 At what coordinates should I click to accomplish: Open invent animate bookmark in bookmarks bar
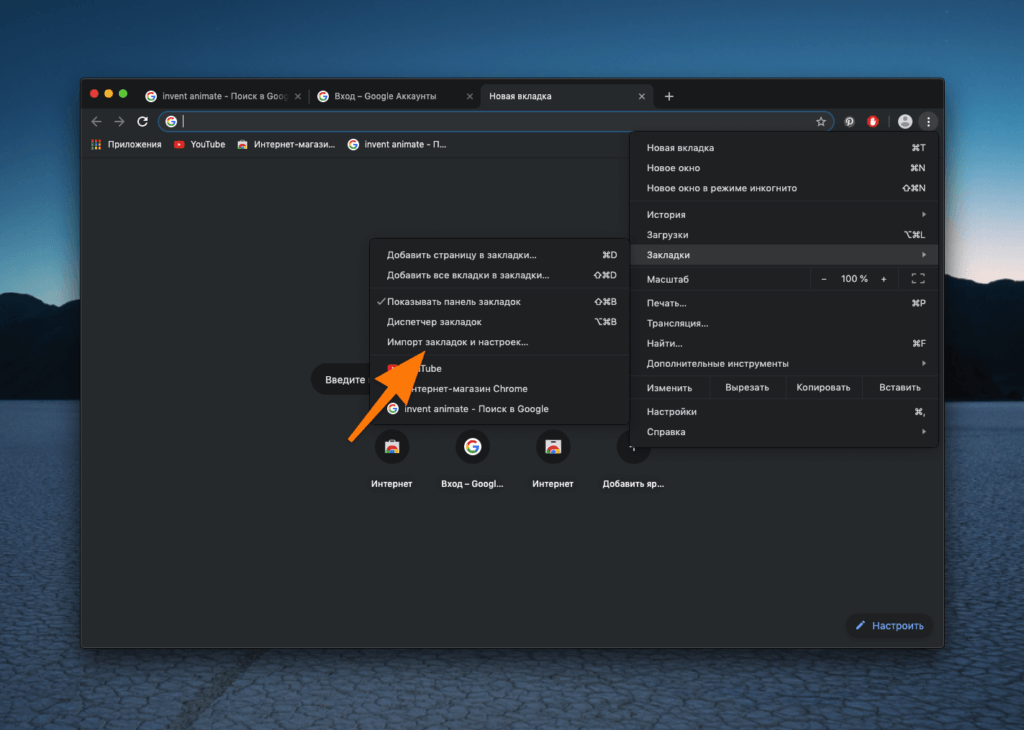click(397, 144)
